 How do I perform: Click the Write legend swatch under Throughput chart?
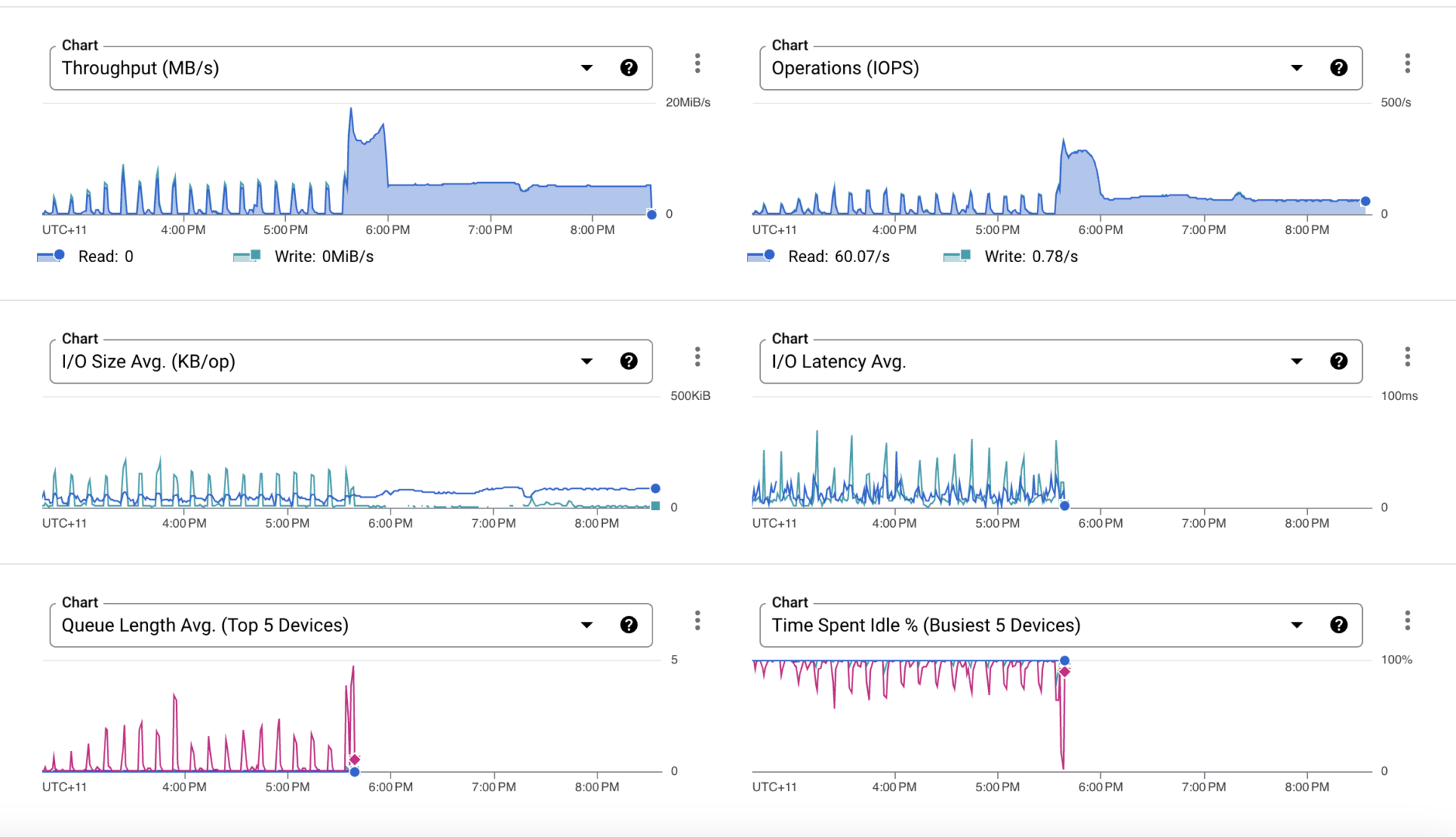point(247,256)
